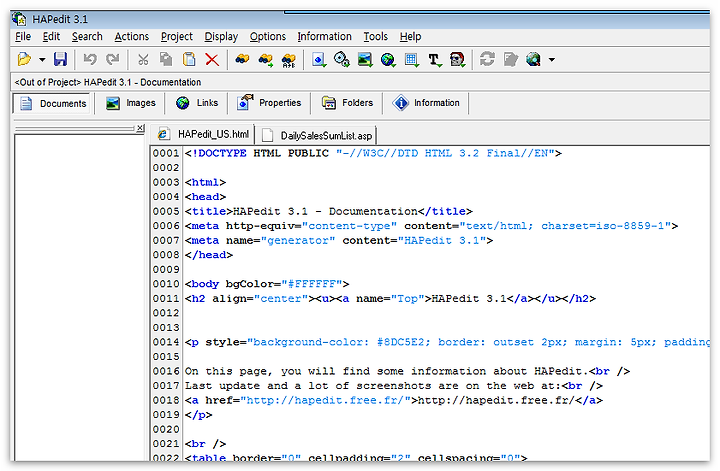
Task: Open the Search menu
Action: (x=87, y=37)
